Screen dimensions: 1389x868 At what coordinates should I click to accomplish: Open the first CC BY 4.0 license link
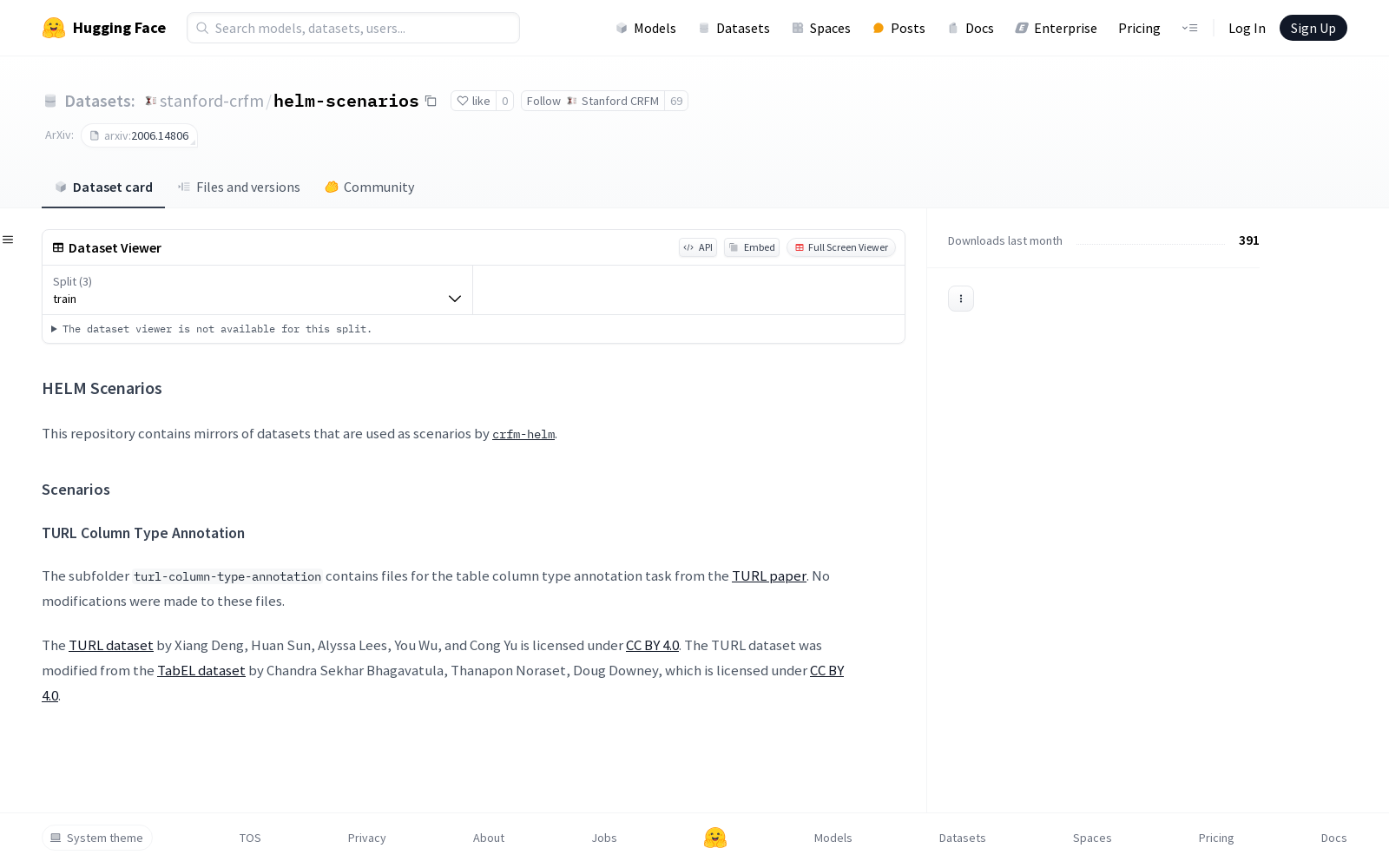pyautogui.click(x=653, y=645)
